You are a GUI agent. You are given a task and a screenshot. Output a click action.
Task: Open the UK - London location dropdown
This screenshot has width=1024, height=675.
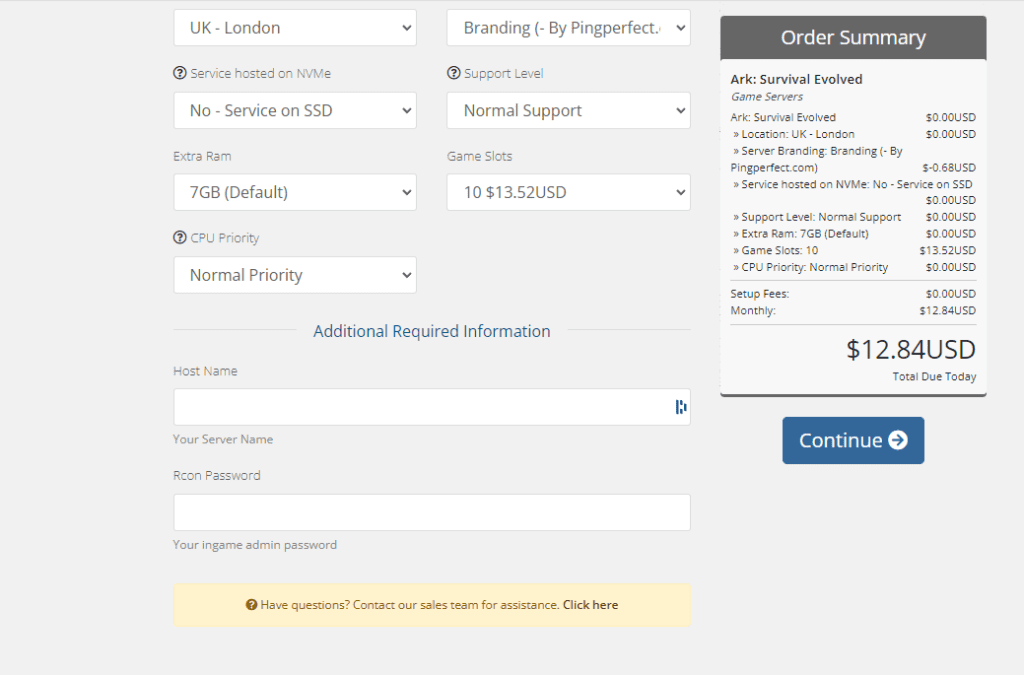294,28
